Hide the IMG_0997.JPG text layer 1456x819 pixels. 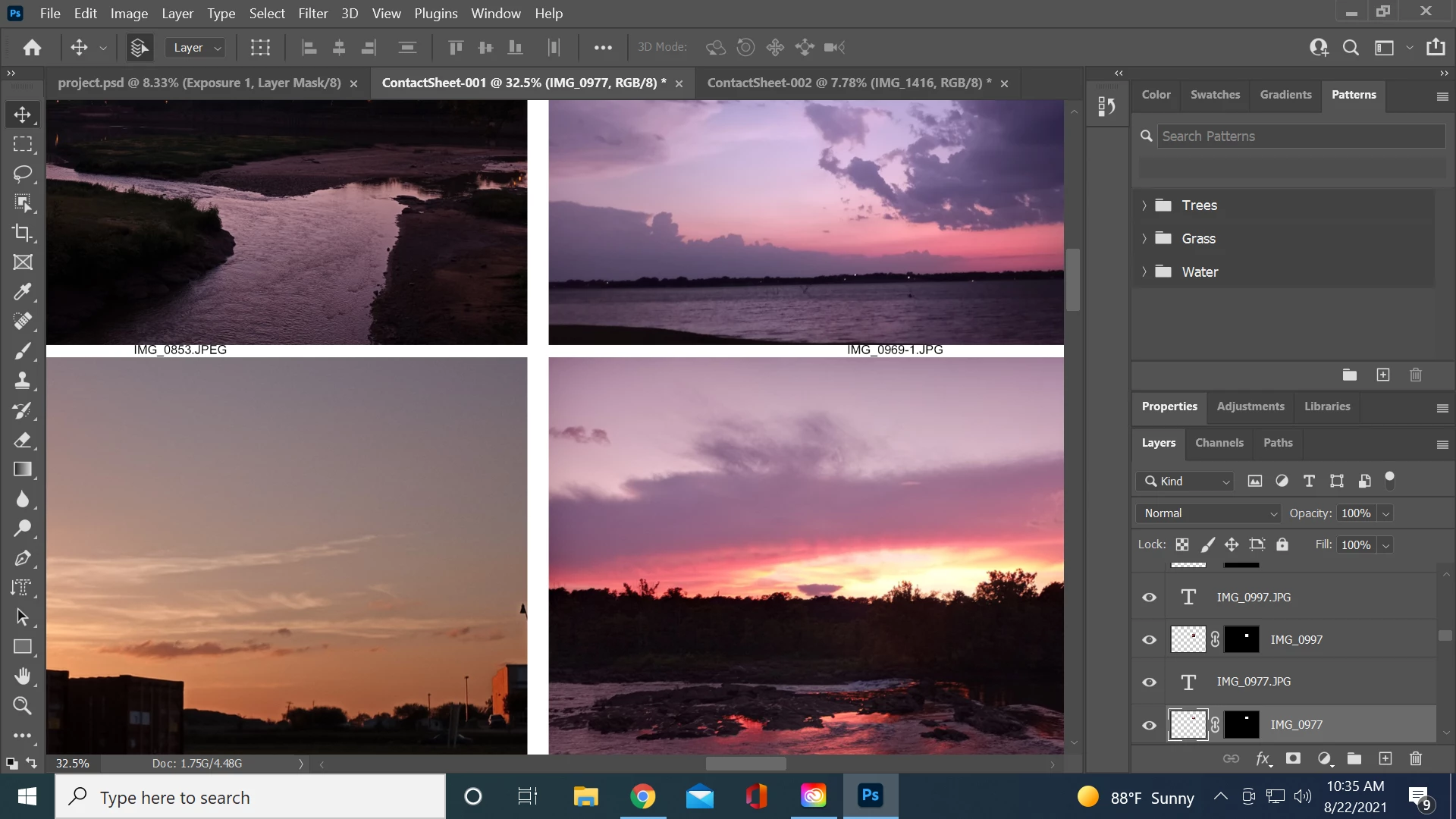(1150, 598)
